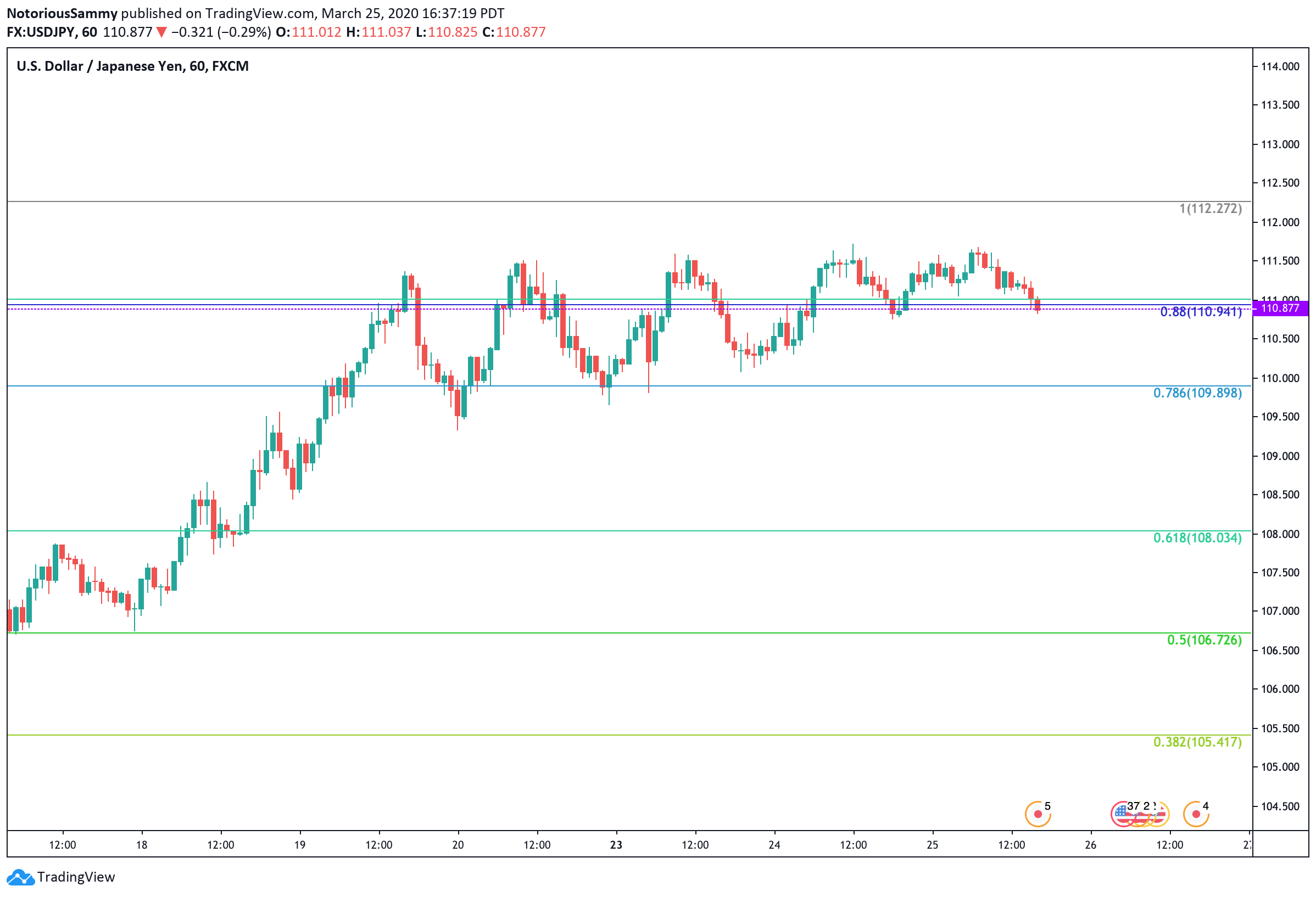Viewport: 1316px width, 897px height.
Task: Click the '20' date label on time axis
Action: tap(458, 845)
